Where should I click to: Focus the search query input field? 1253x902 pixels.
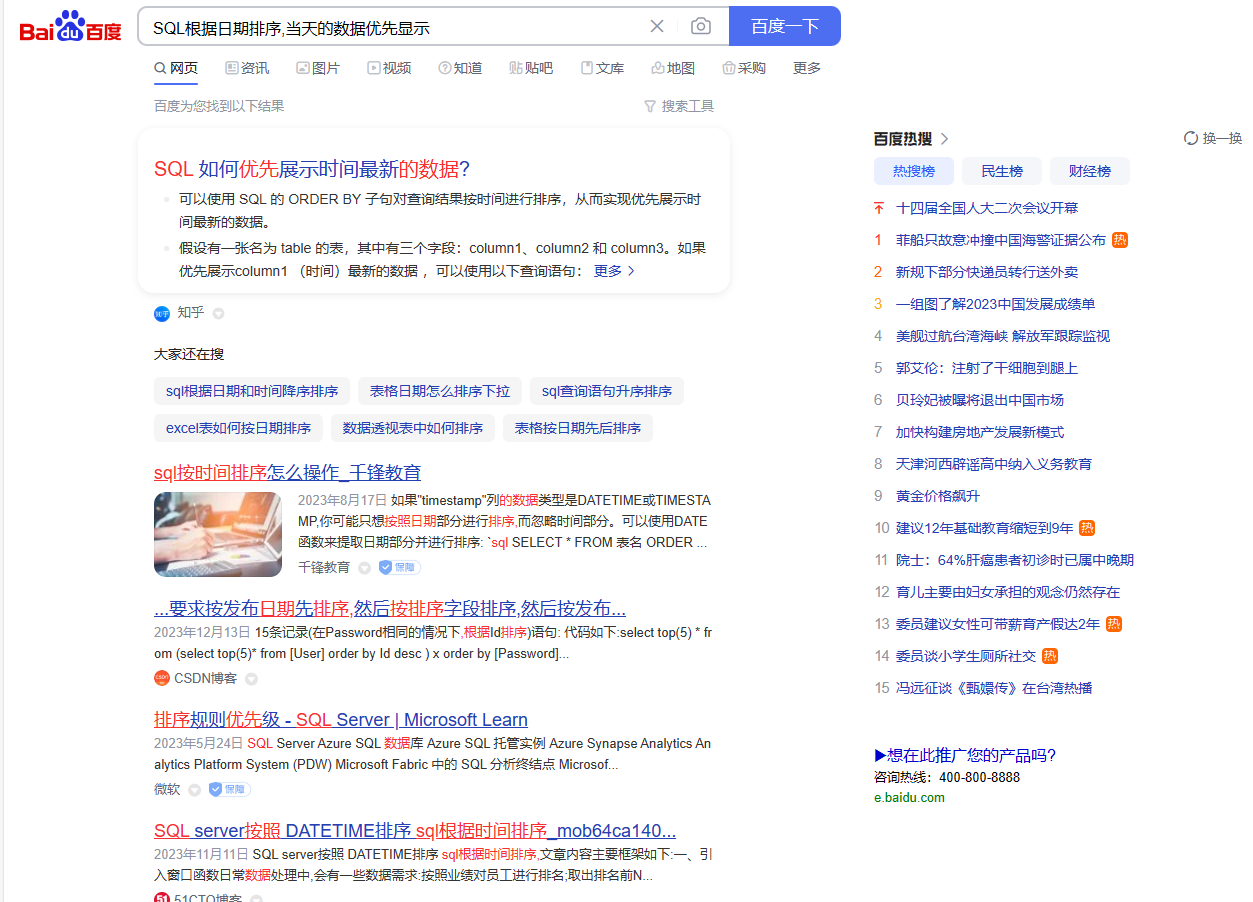tap(393, 27)
